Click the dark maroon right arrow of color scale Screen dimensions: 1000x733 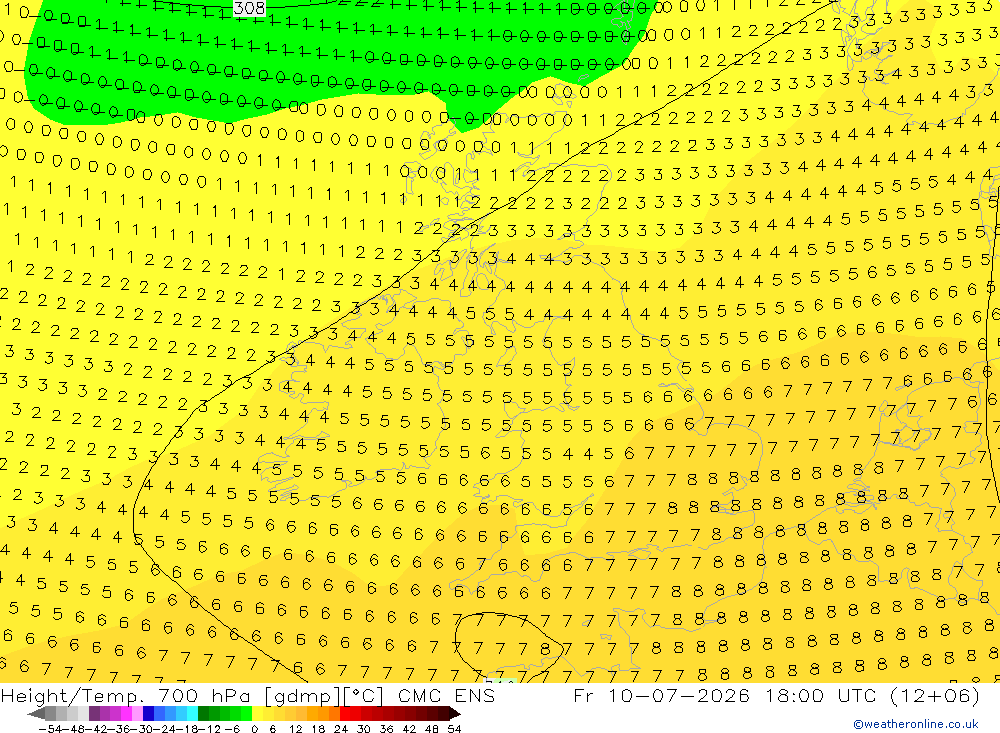(455, 713)
